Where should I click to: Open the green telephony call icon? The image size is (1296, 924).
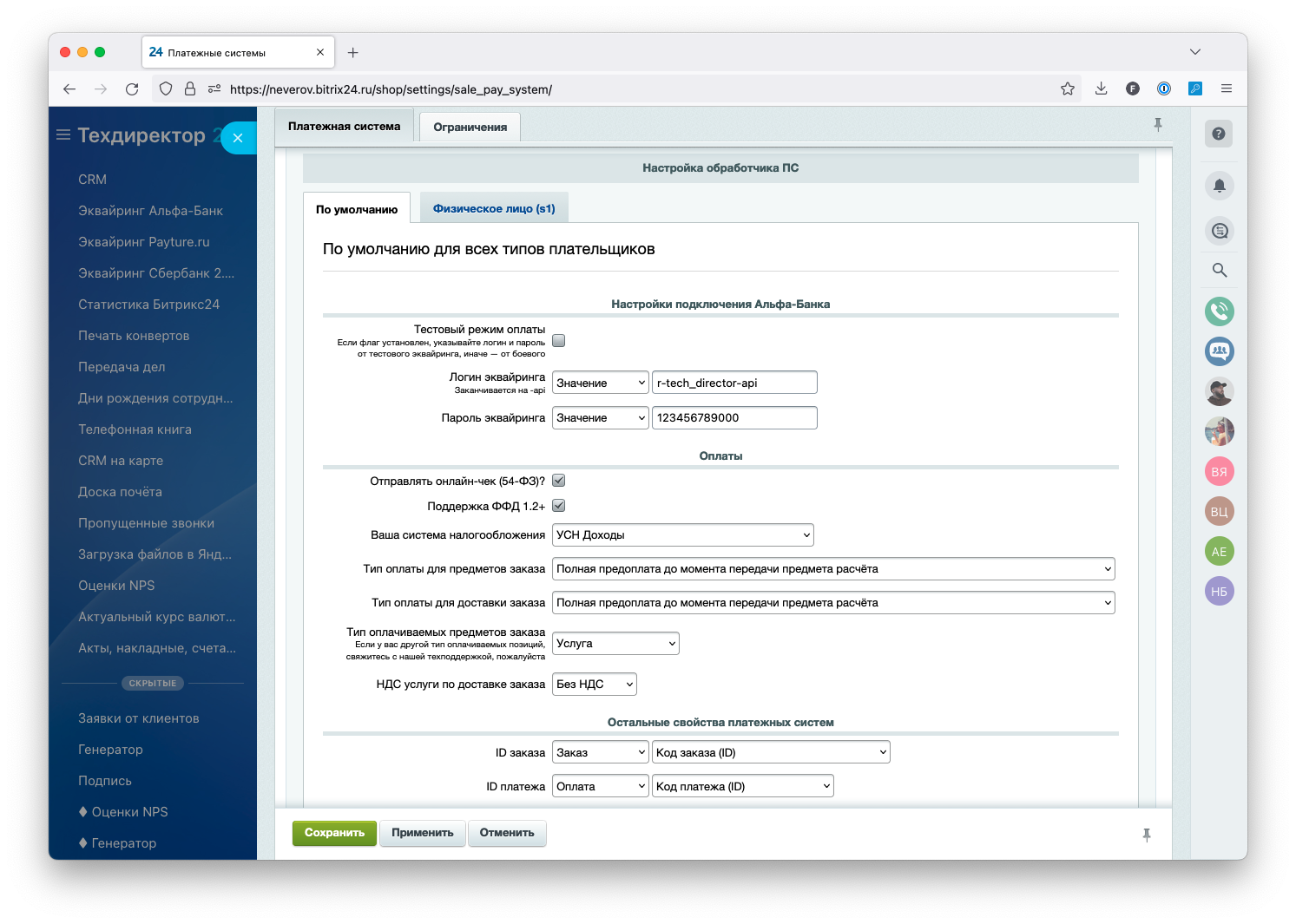1219,311
